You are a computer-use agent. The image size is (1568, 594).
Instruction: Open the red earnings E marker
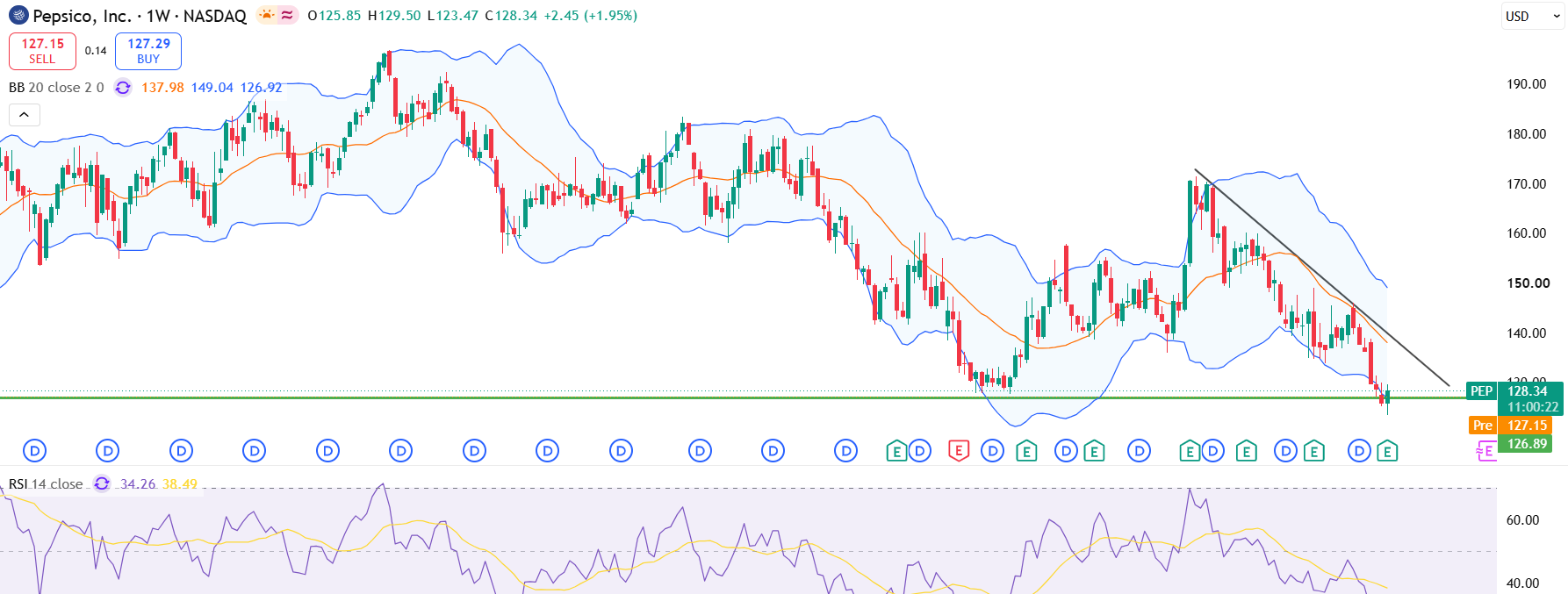959,451
